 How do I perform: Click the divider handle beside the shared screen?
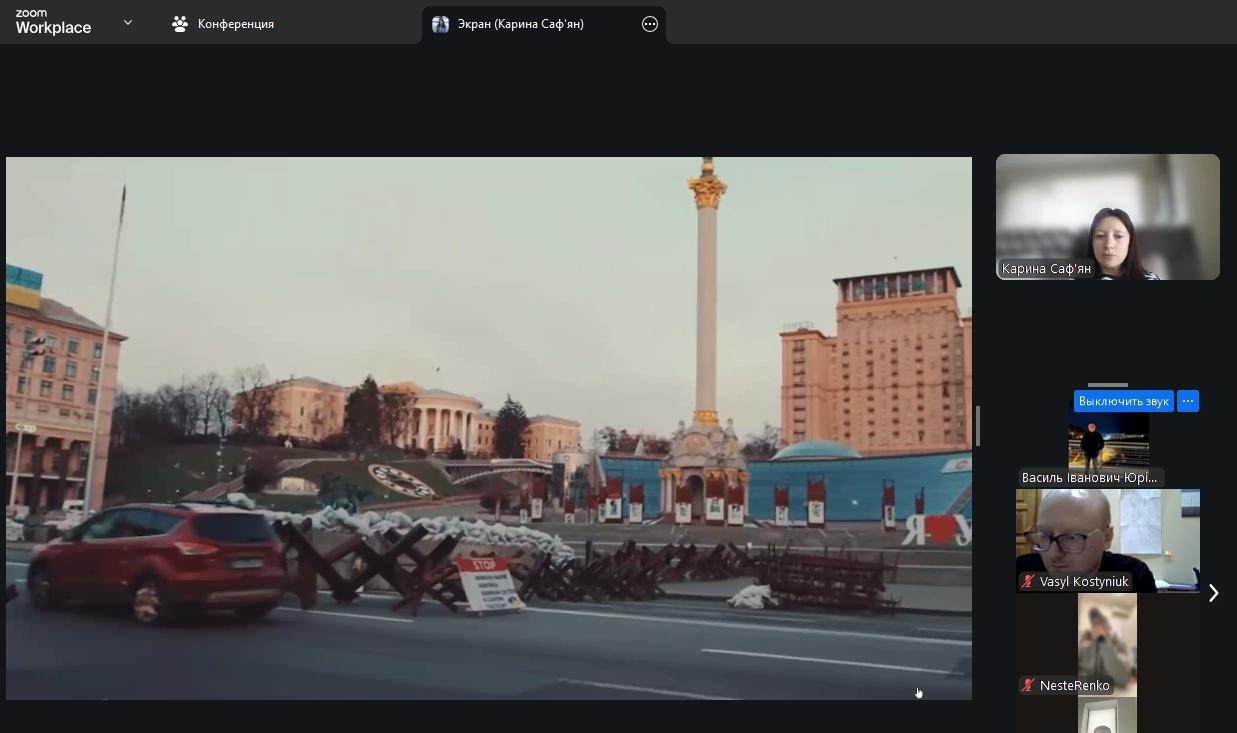978,427
